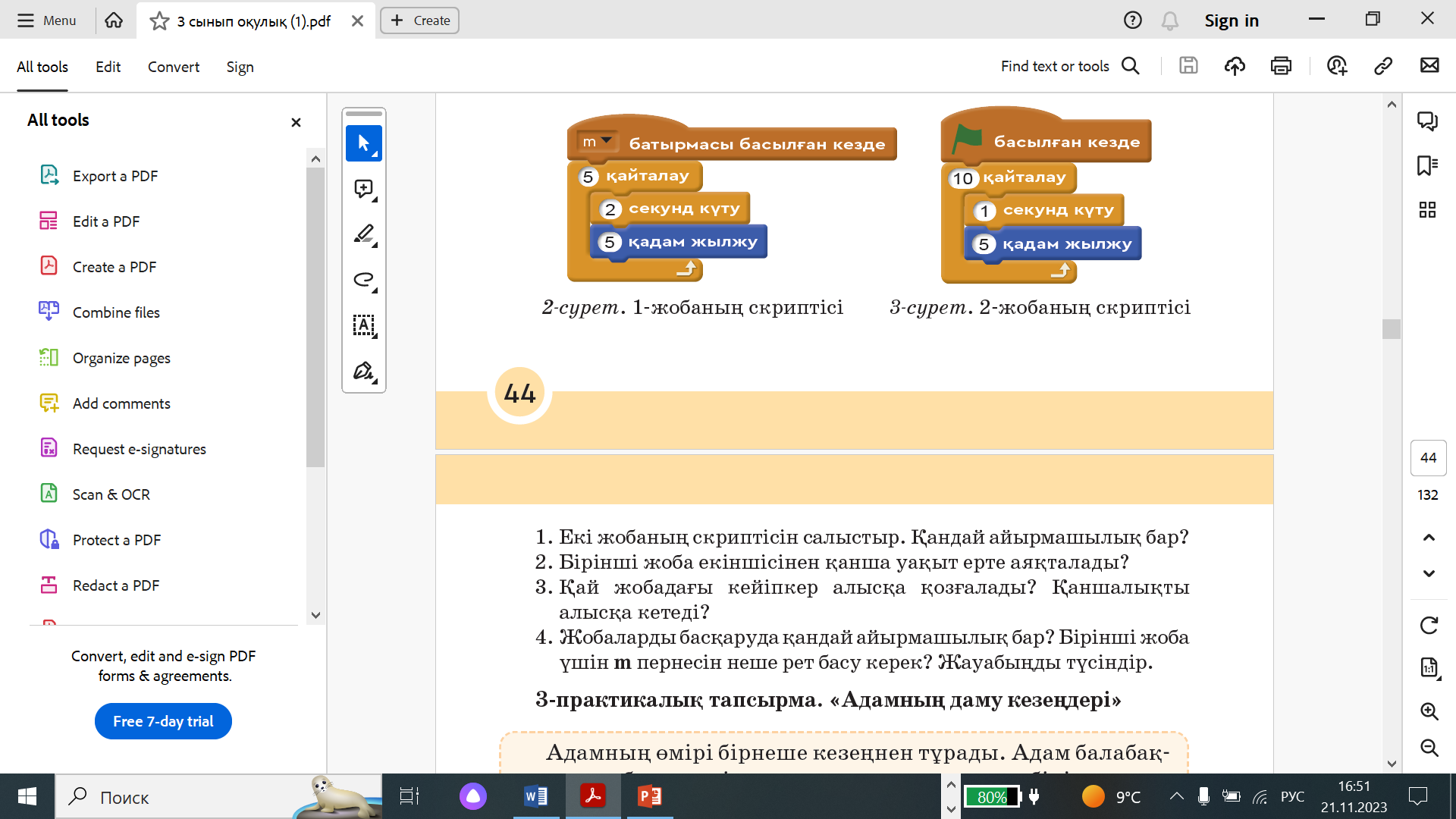Select the arrow selection tool
1456x819 pixels.
point(363,143)
